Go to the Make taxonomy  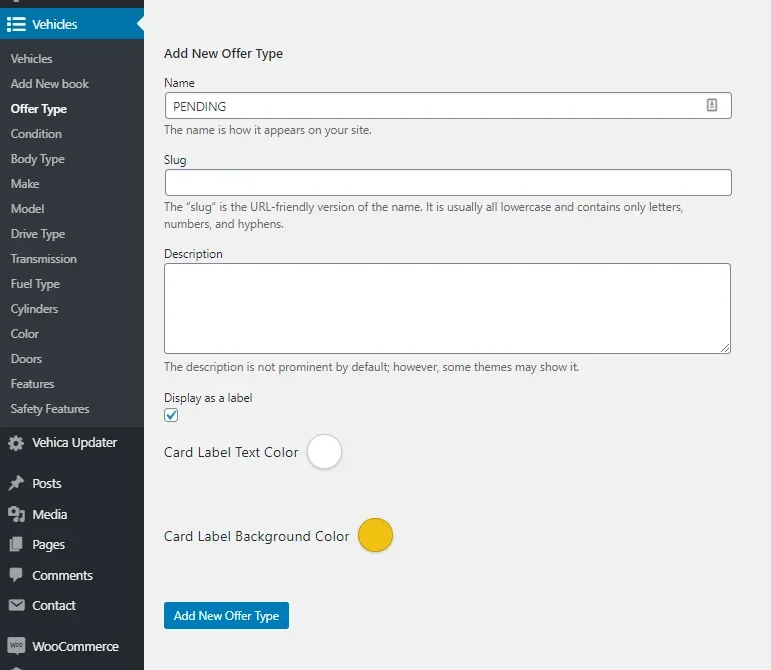pos(25,184)
